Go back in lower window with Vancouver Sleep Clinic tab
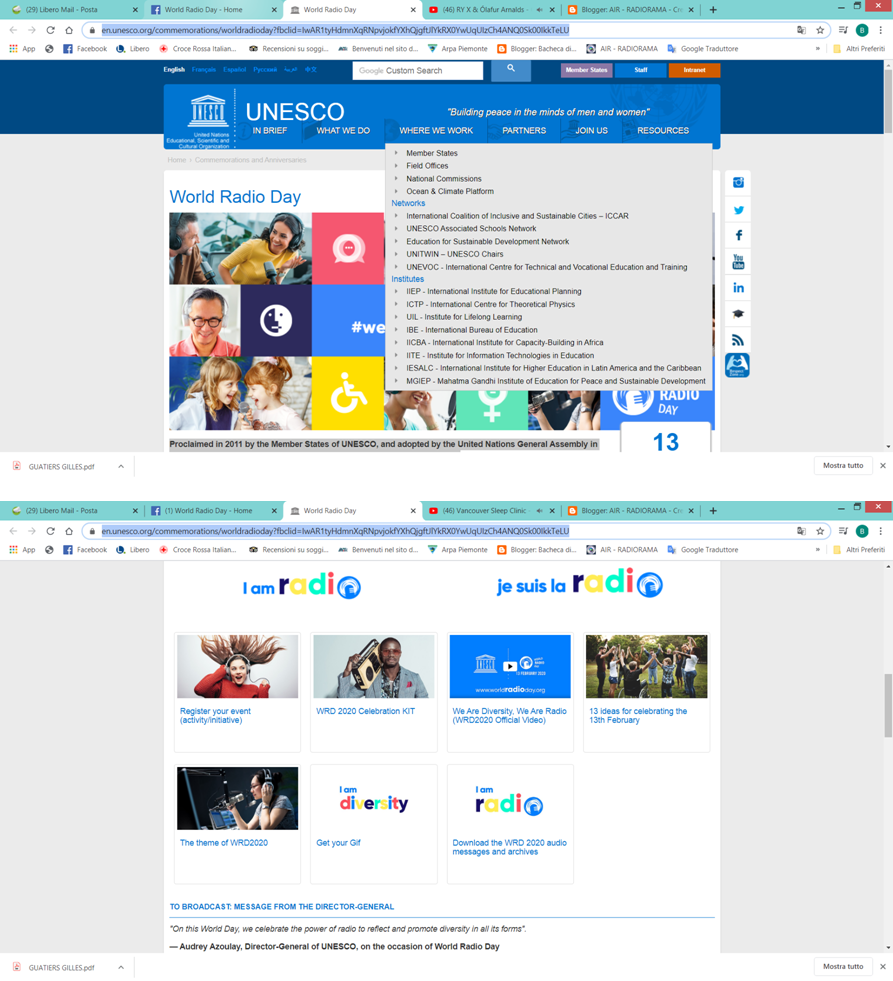The image size is (893, 981). [13, 531]
